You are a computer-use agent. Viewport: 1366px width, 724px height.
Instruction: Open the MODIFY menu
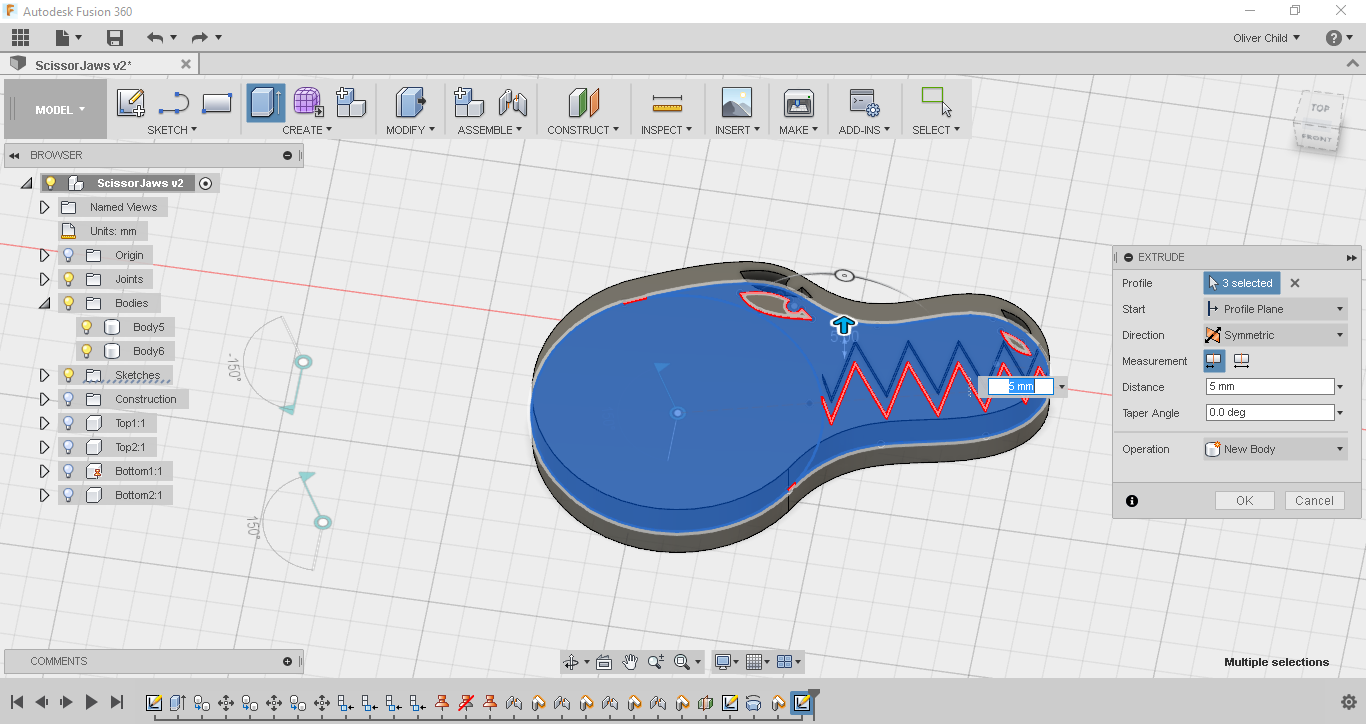click(411, 130)
